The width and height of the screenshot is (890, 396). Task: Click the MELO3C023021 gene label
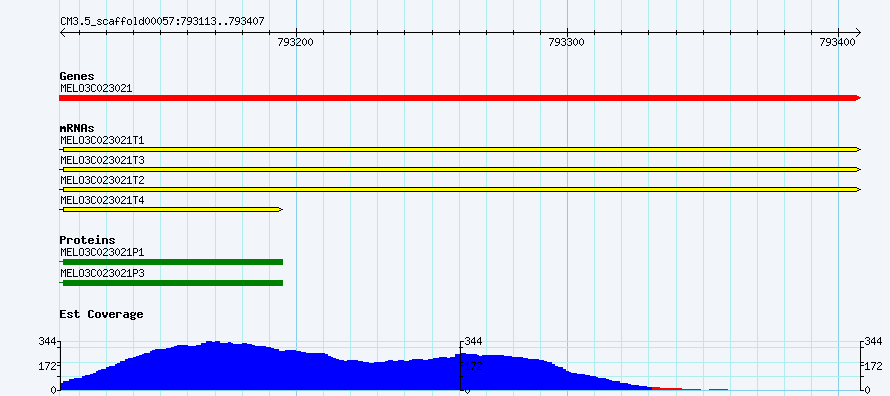96,89
